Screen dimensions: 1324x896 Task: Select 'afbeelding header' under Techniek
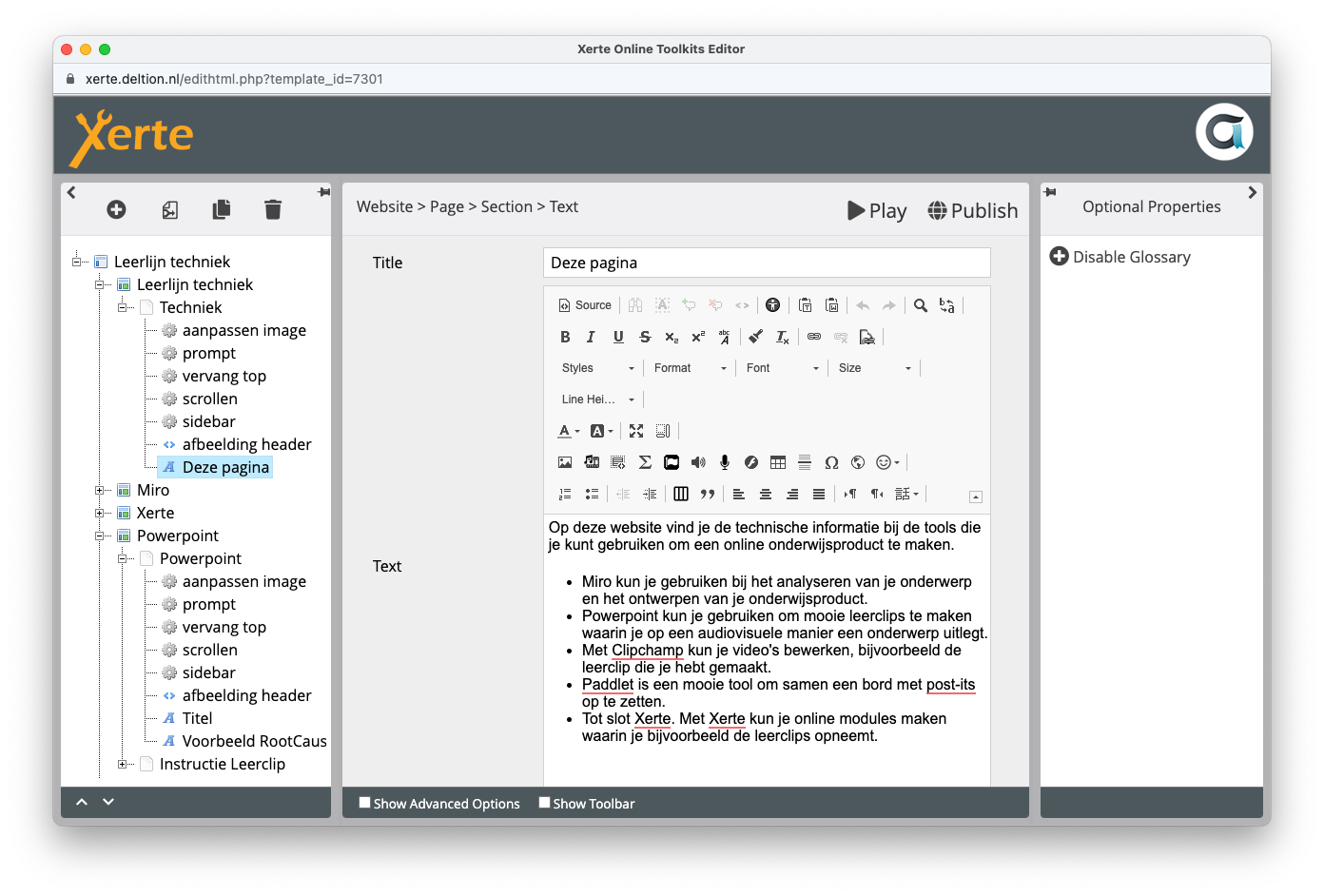coord(246,444)
